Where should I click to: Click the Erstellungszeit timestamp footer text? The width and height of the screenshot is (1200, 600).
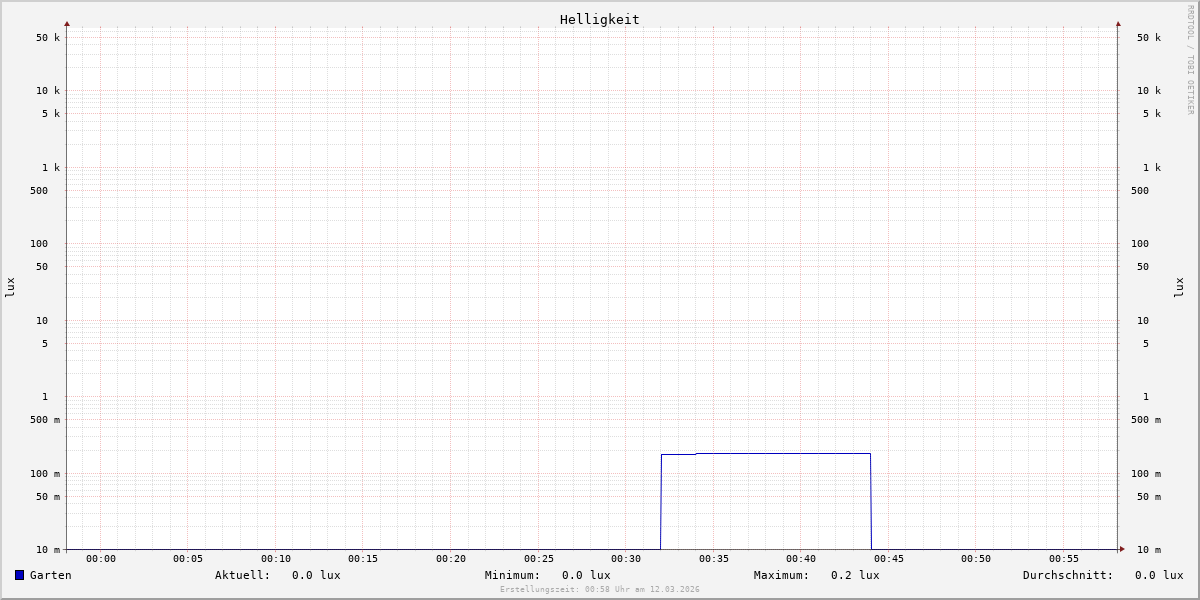pyautogui.click(x=600, y=589)
